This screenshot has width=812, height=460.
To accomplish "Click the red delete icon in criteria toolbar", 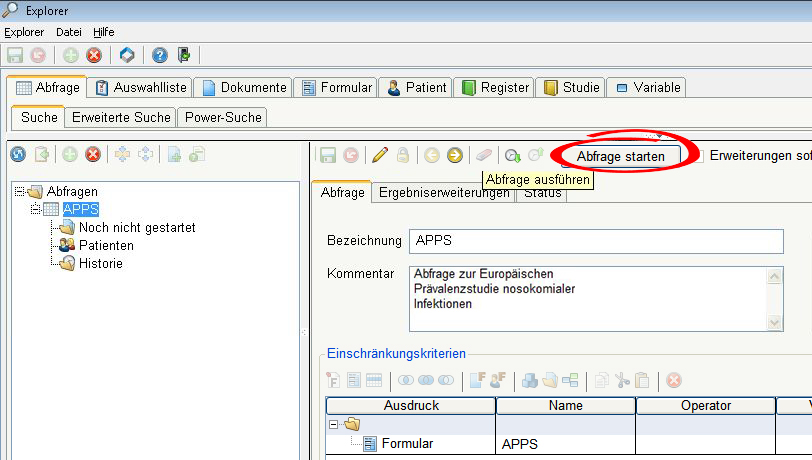I will click(x=674, y=380).
